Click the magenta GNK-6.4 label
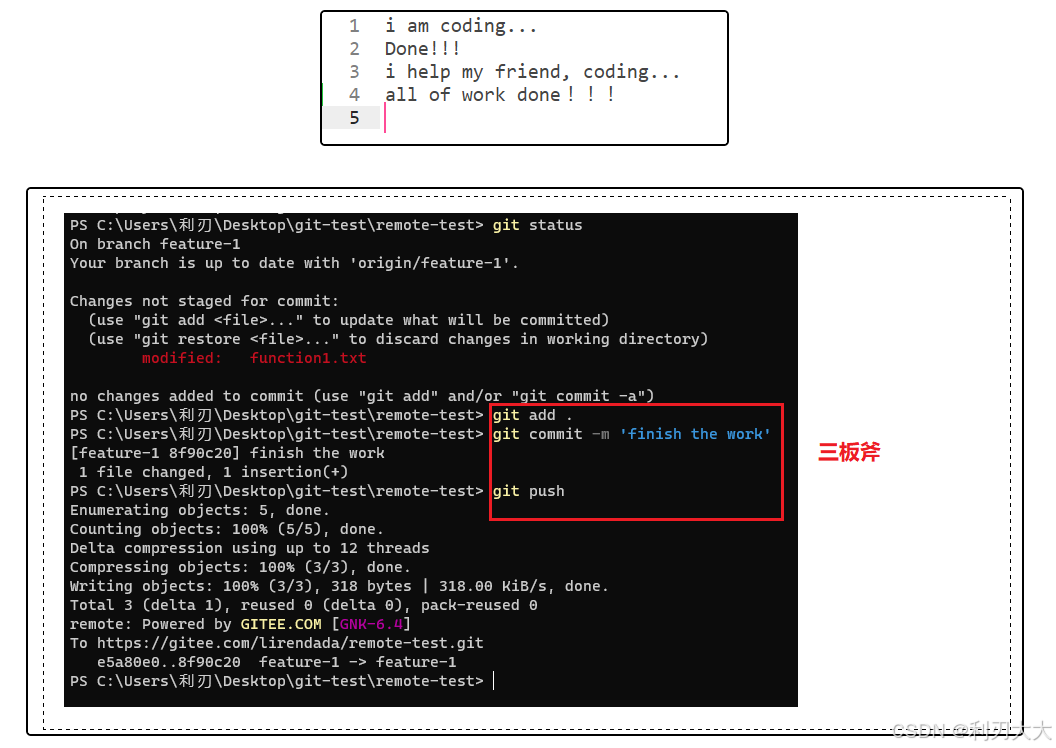The width and height of the screenshot is (1056, 748). (371, 624)
